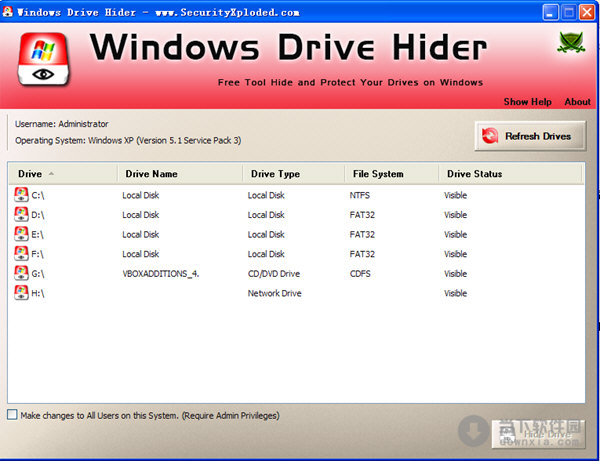Select the E:\ drive label
Screen dimensions: 600x461
coord(37,235)
